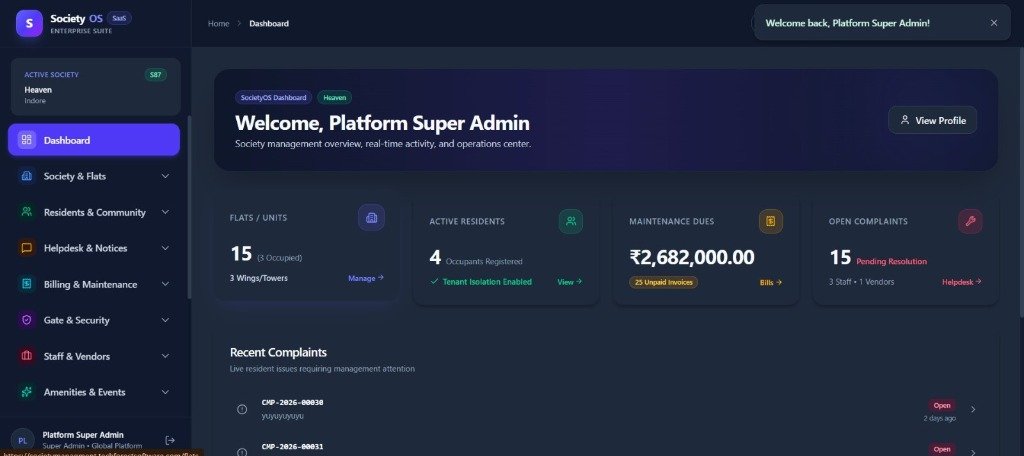This screenshot has height=456, width=1024.
Task: Open the Helpdesk & Notices label
Action: click(x=86, y=248)
